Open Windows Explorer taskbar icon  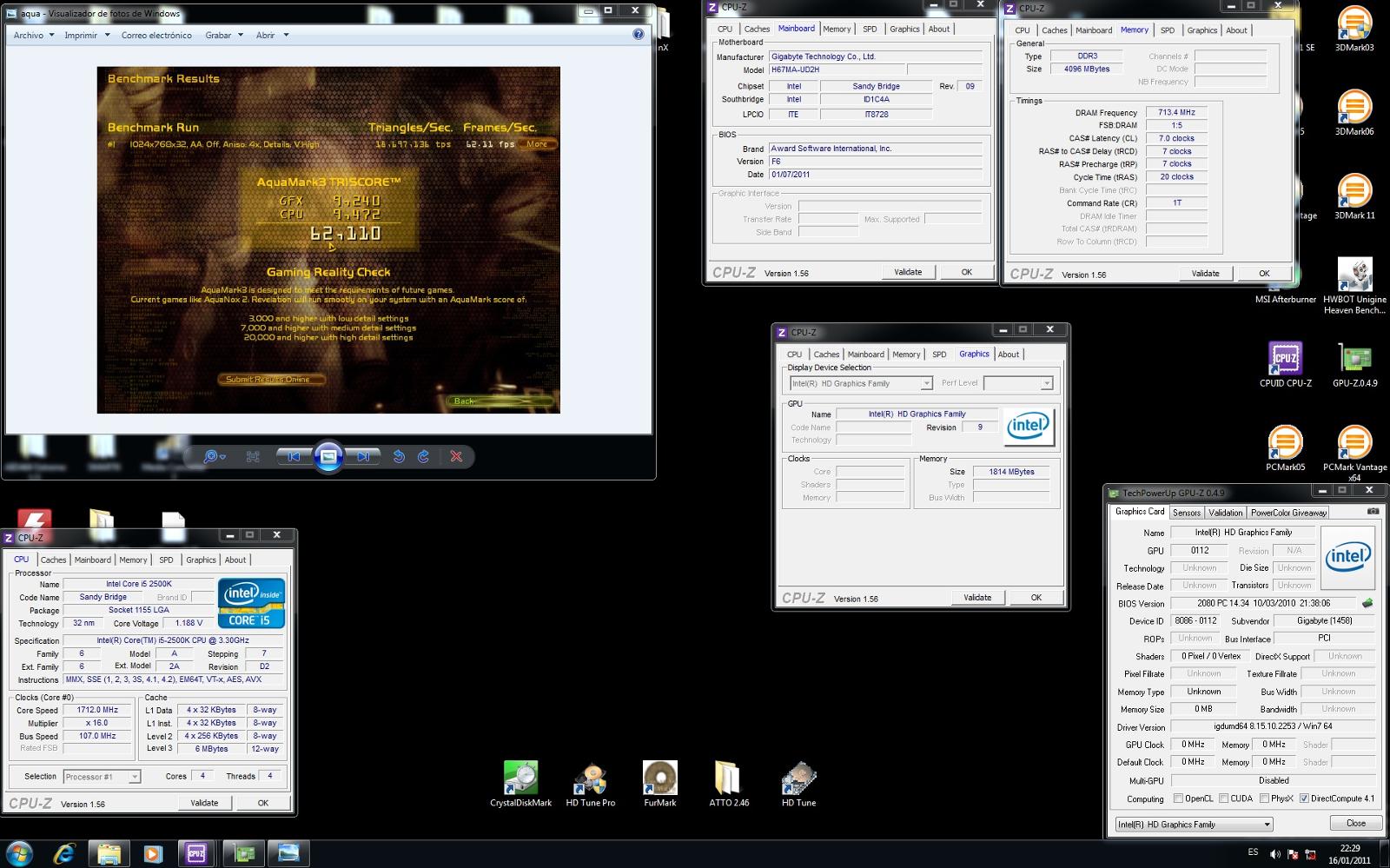[109, 854]
